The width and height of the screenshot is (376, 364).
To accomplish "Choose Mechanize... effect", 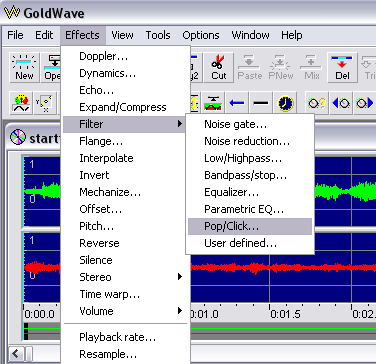I will tap(124, 192).
